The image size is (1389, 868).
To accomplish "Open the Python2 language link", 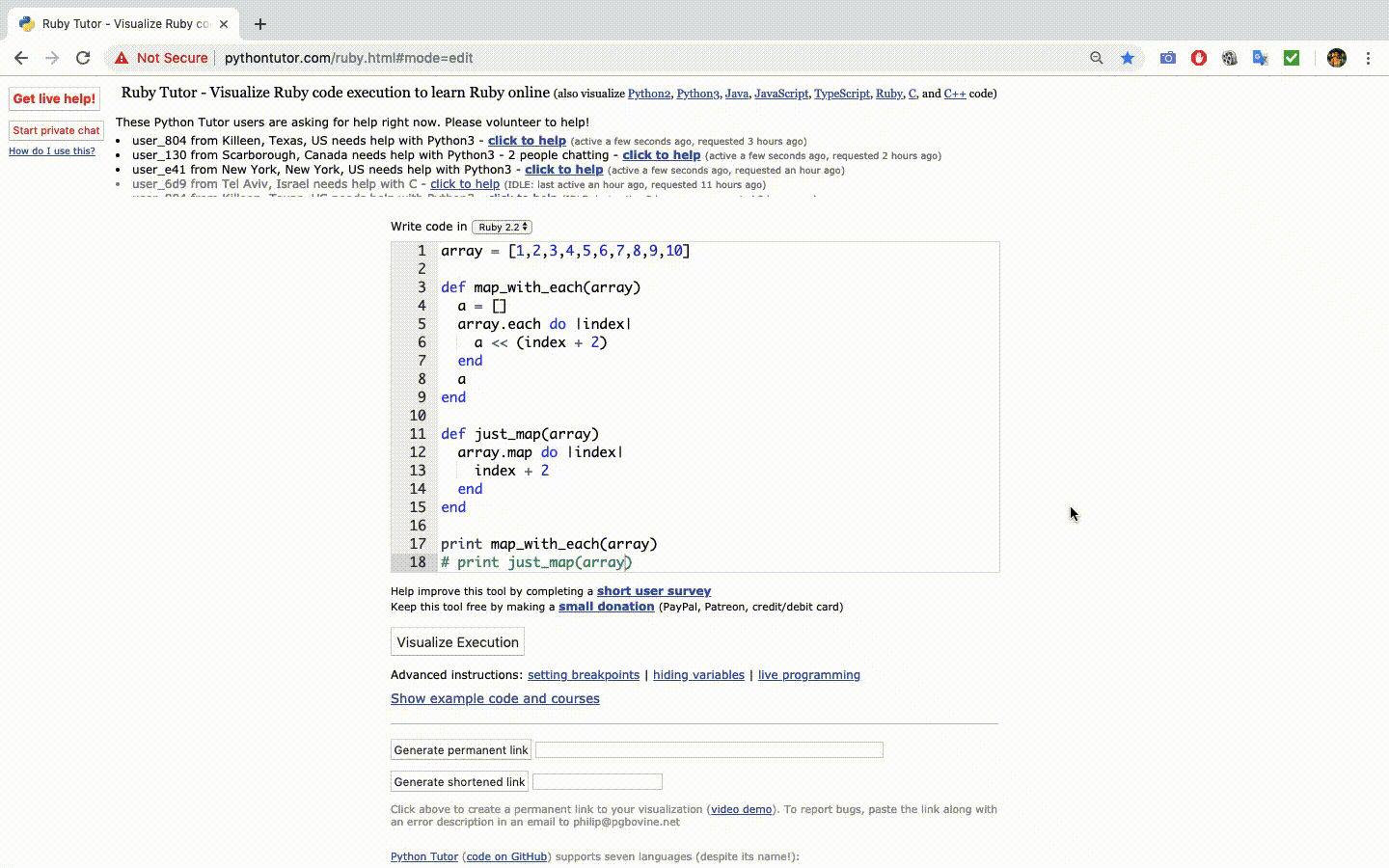I will 649,94.
